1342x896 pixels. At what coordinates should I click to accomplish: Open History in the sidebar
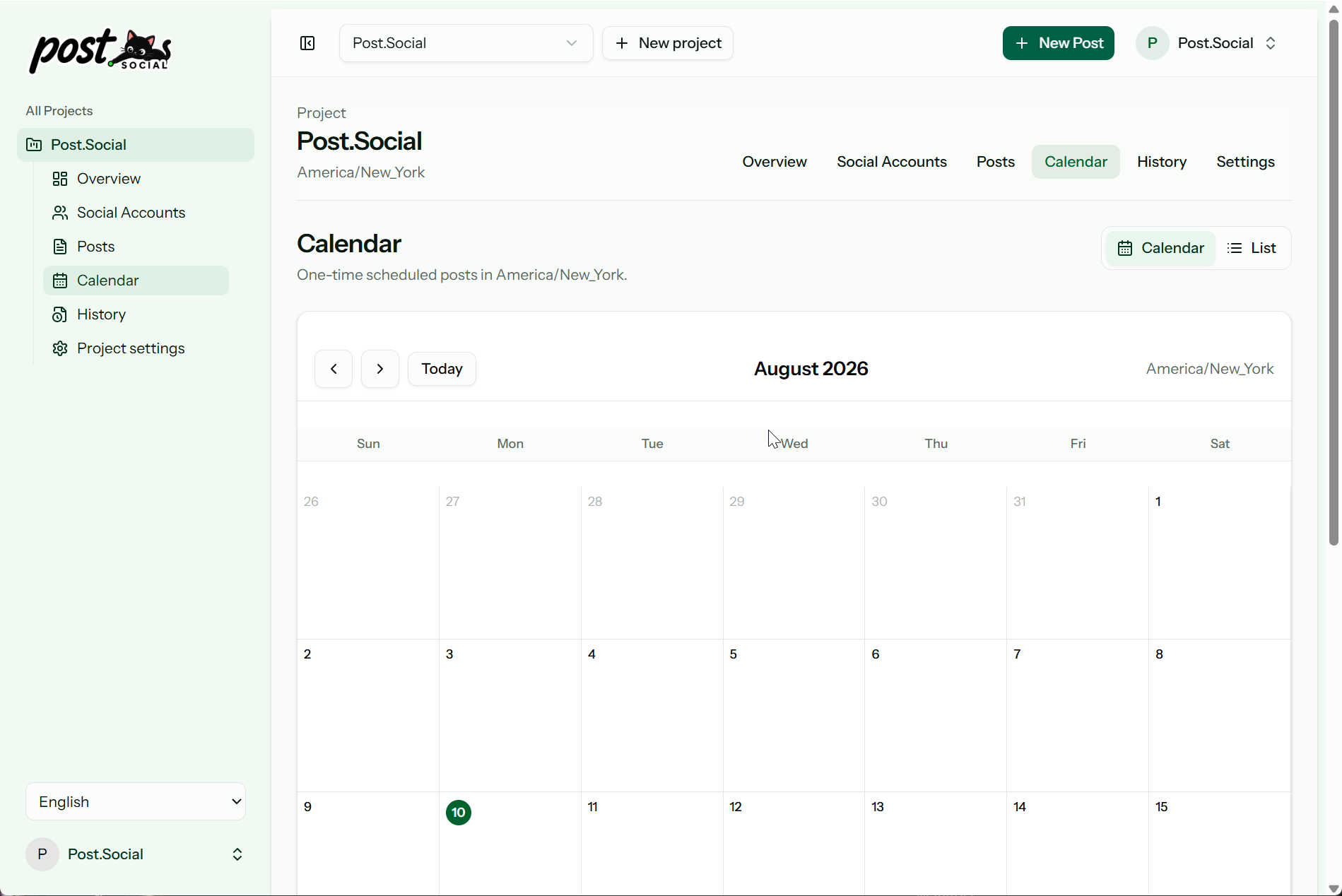coord(136,314)
